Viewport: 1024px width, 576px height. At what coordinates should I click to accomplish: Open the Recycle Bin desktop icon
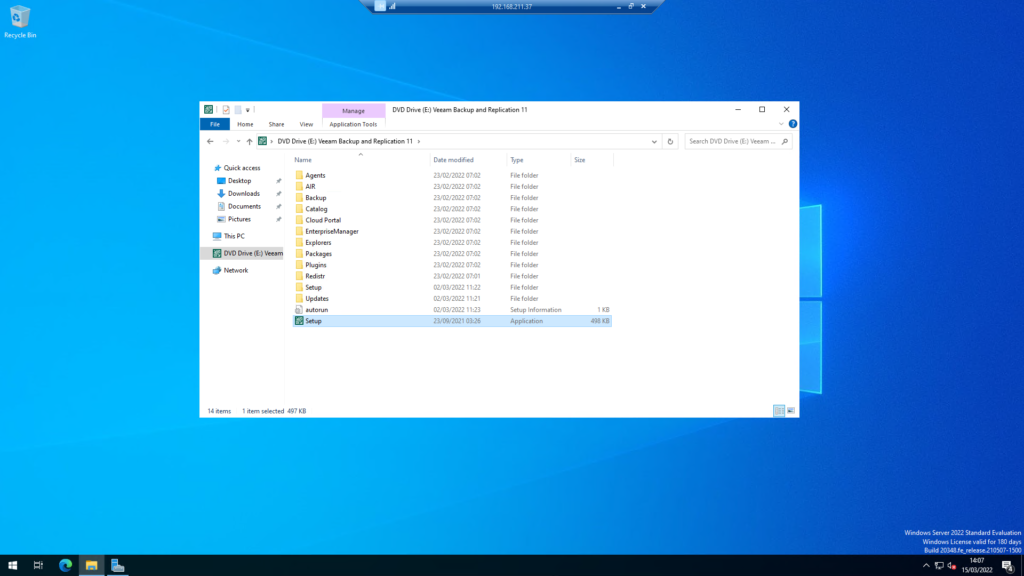20,22
